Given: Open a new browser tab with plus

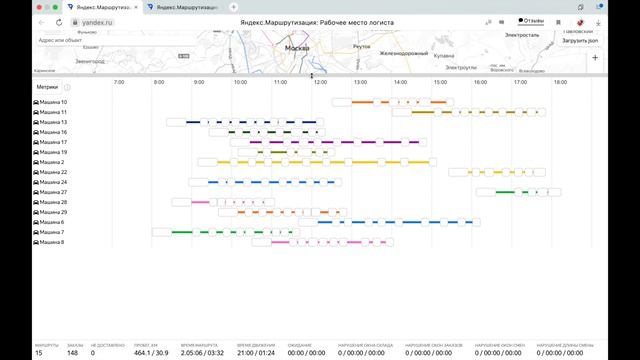Looking at the screenshot, I should pyautogui.click(x=233, y=7).
